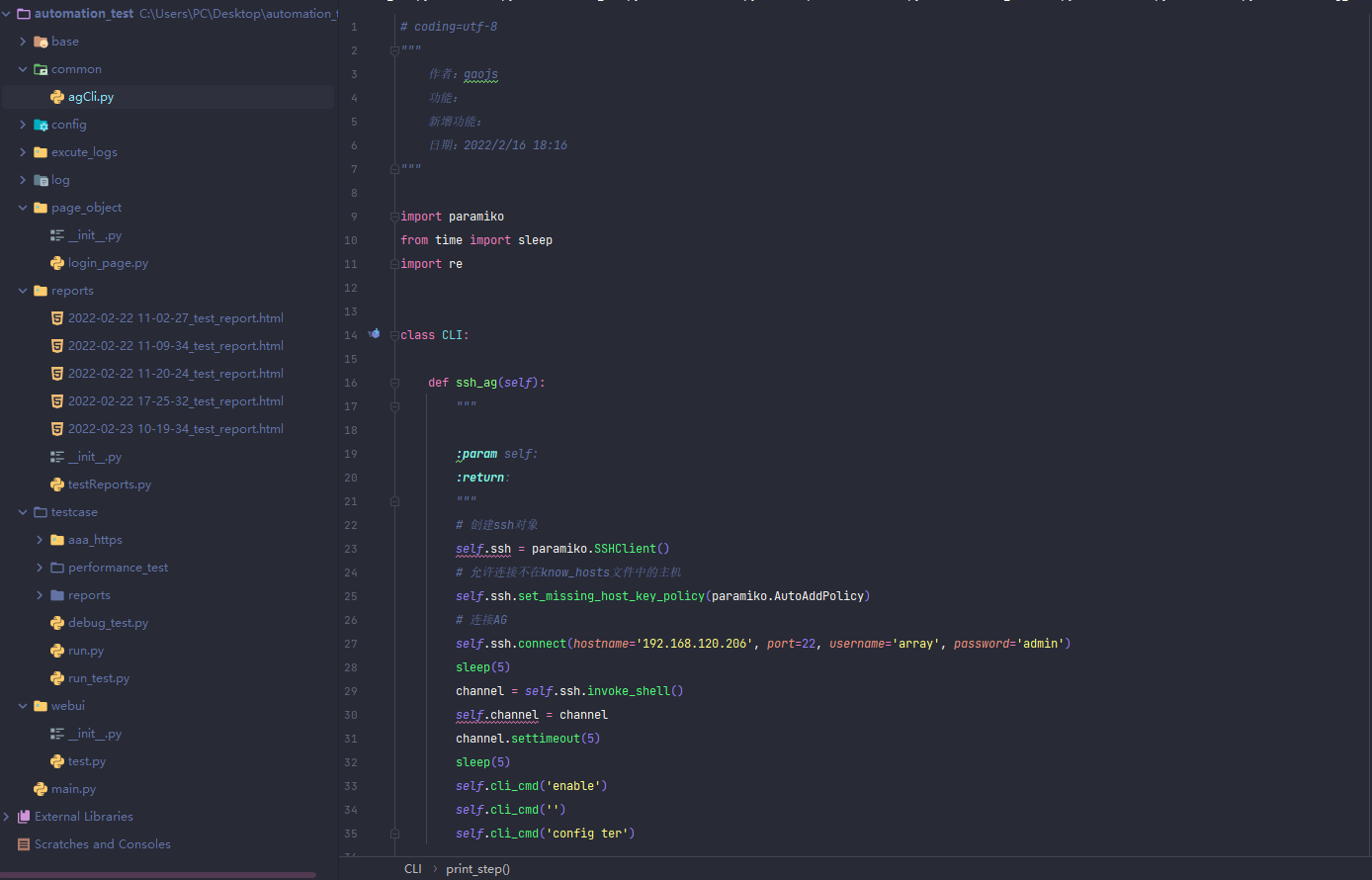This screenshot has width=1372, height=880.
Task: Click the Scratches and Consoles icon
Action: tap(24, 844)
